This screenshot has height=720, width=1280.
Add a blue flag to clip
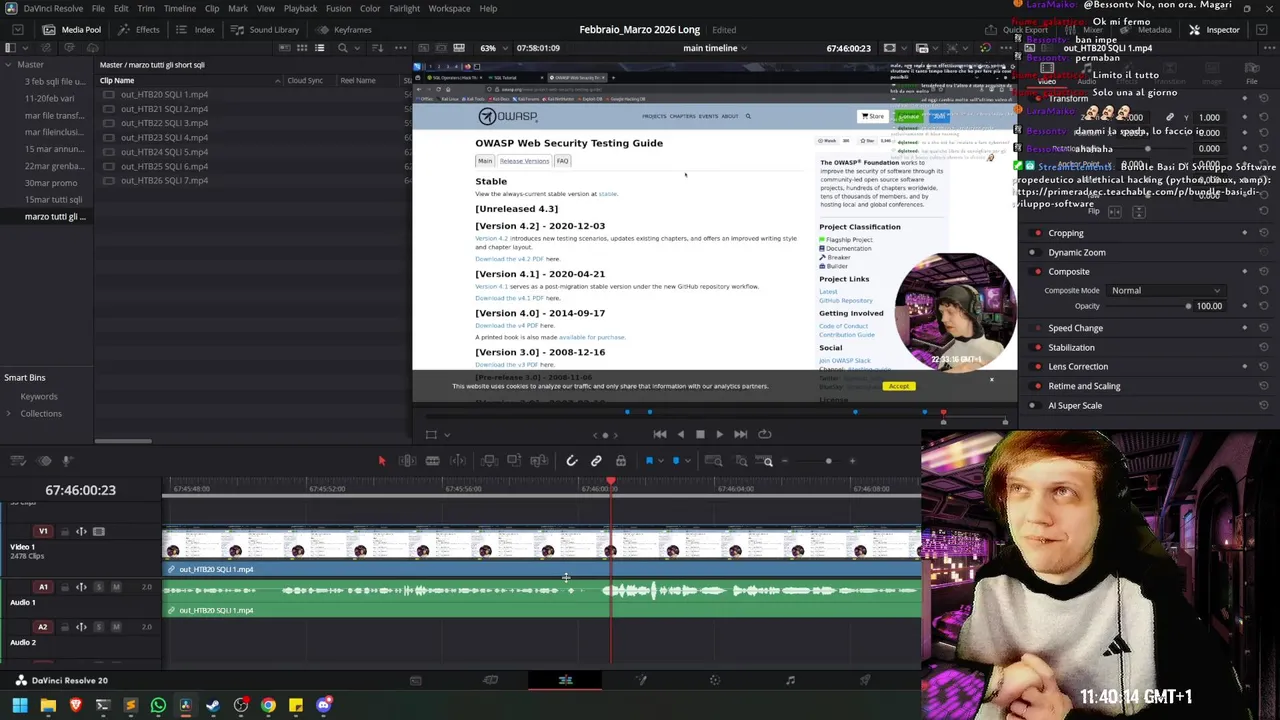(649, 461)
